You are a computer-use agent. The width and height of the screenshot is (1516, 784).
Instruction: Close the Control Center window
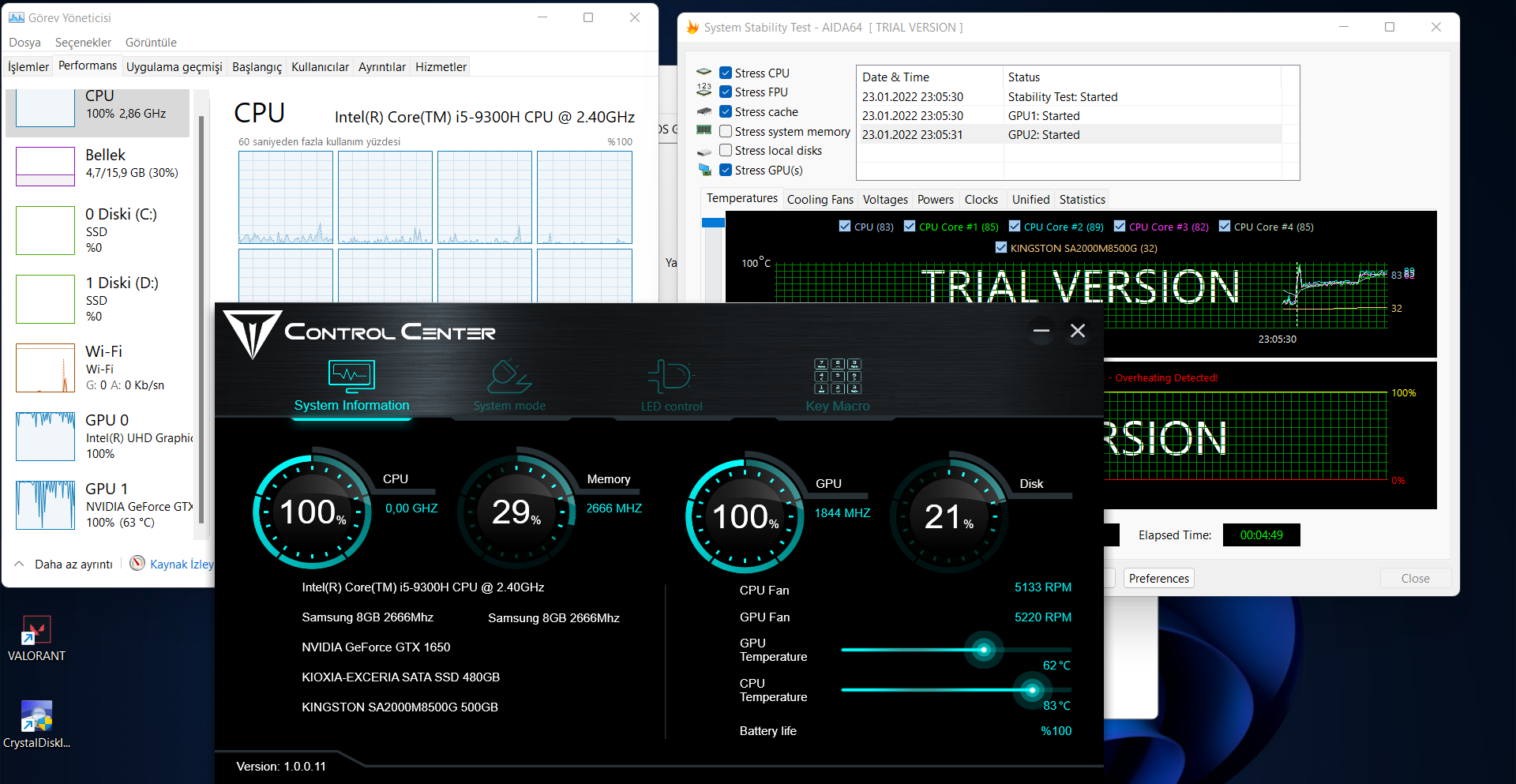tap(1078, 331)
